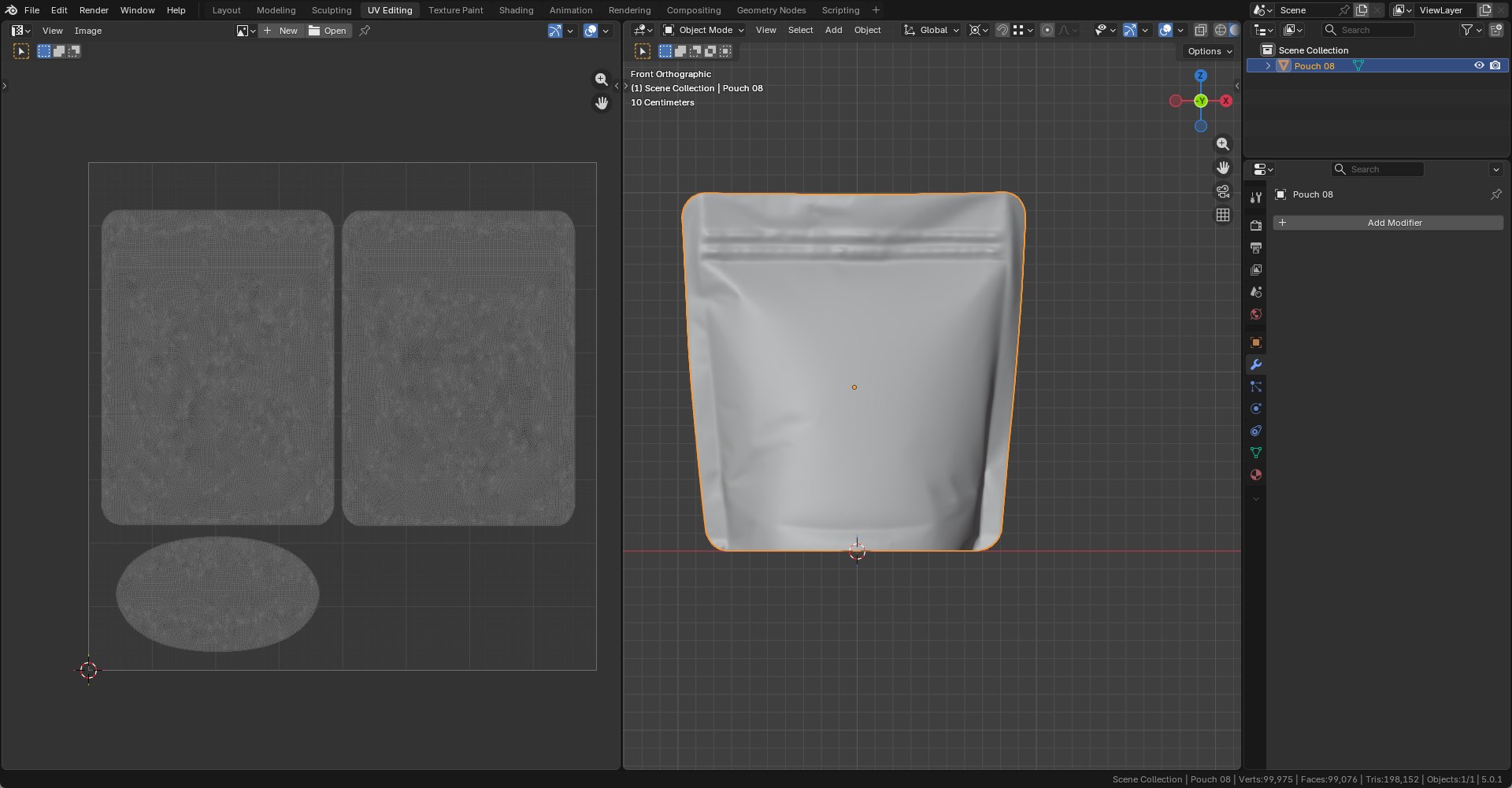Open the Scene properties tab

(x=1256, y=292)
